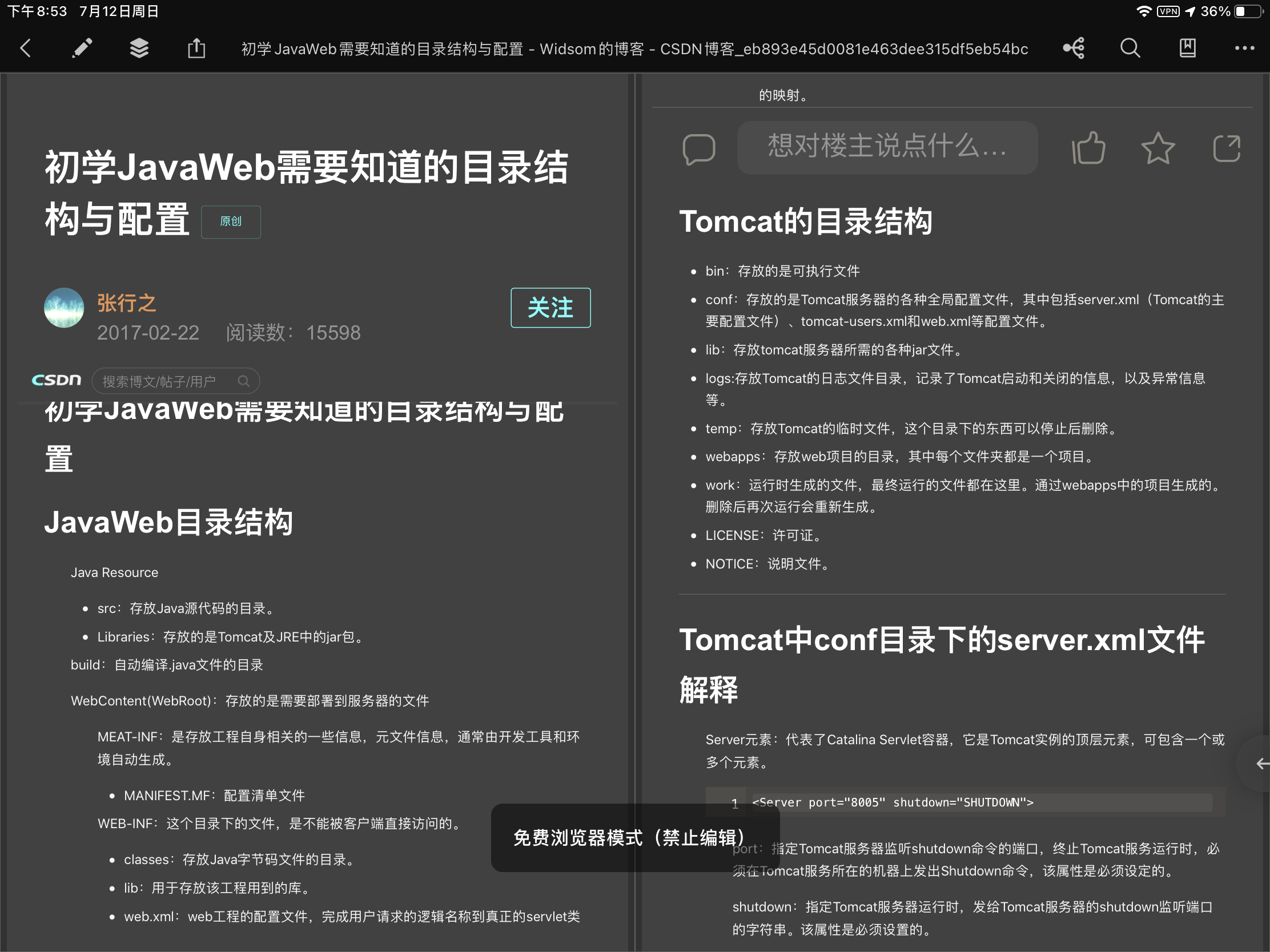This screenshot has height=952, width=1270.
Task: Tap the VPN status indicator
Action: pos(1168,11)
